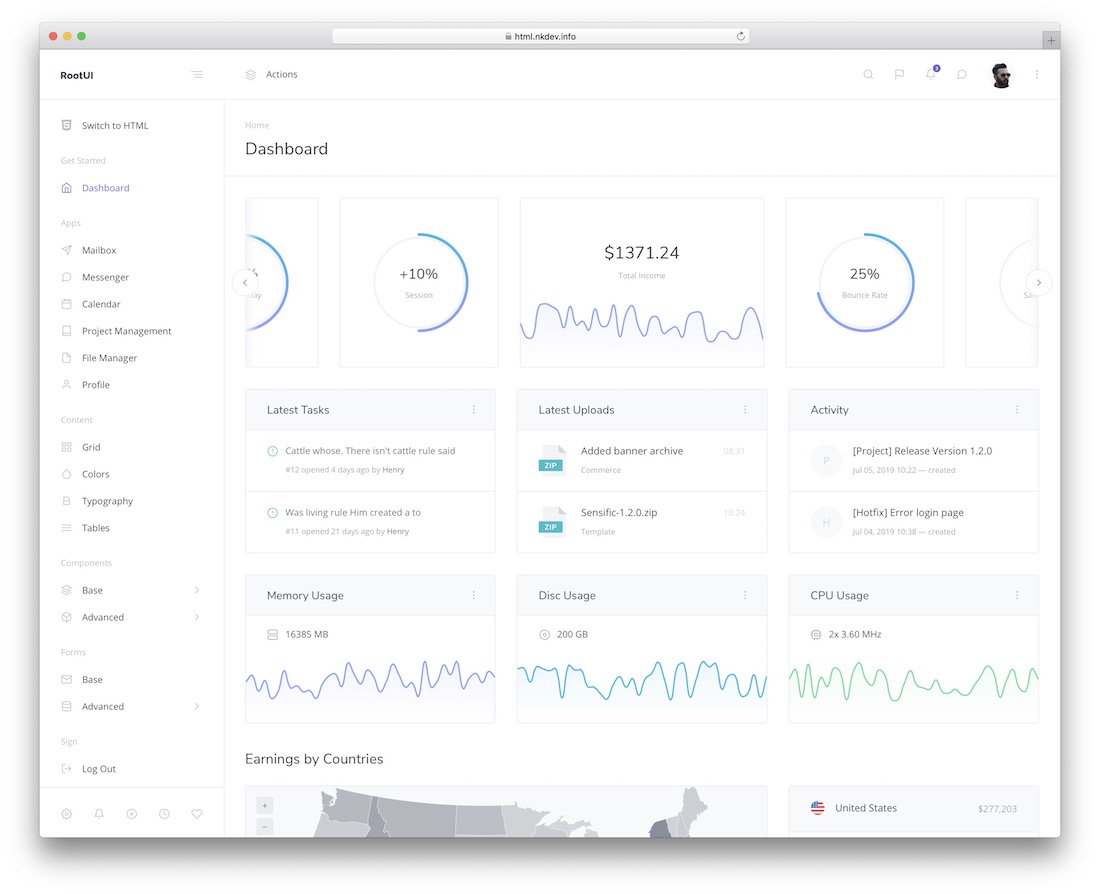Open Disc Usage options menu
Viewport: 1100px width, 894px height.
[x=745, y=595]
